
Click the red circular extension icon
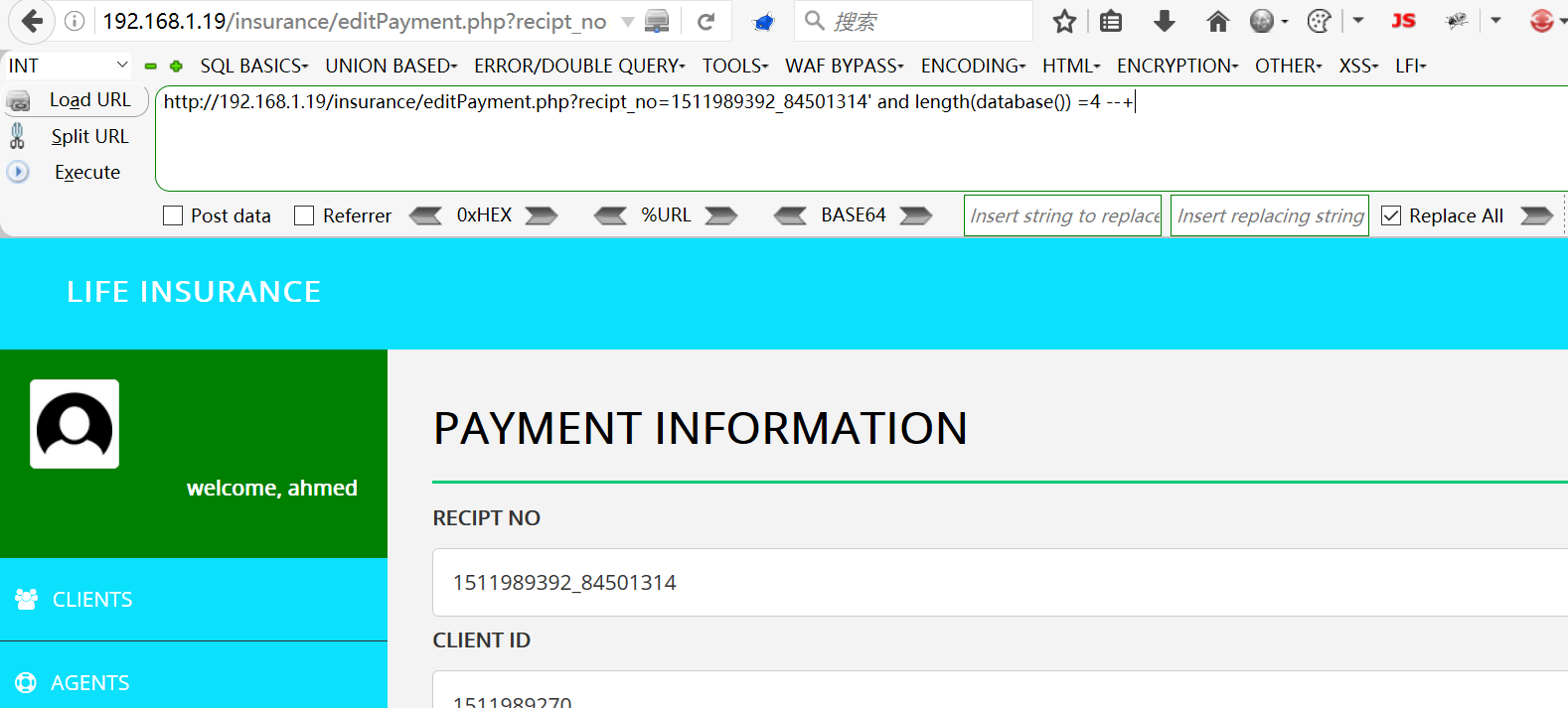[1541, 21]
